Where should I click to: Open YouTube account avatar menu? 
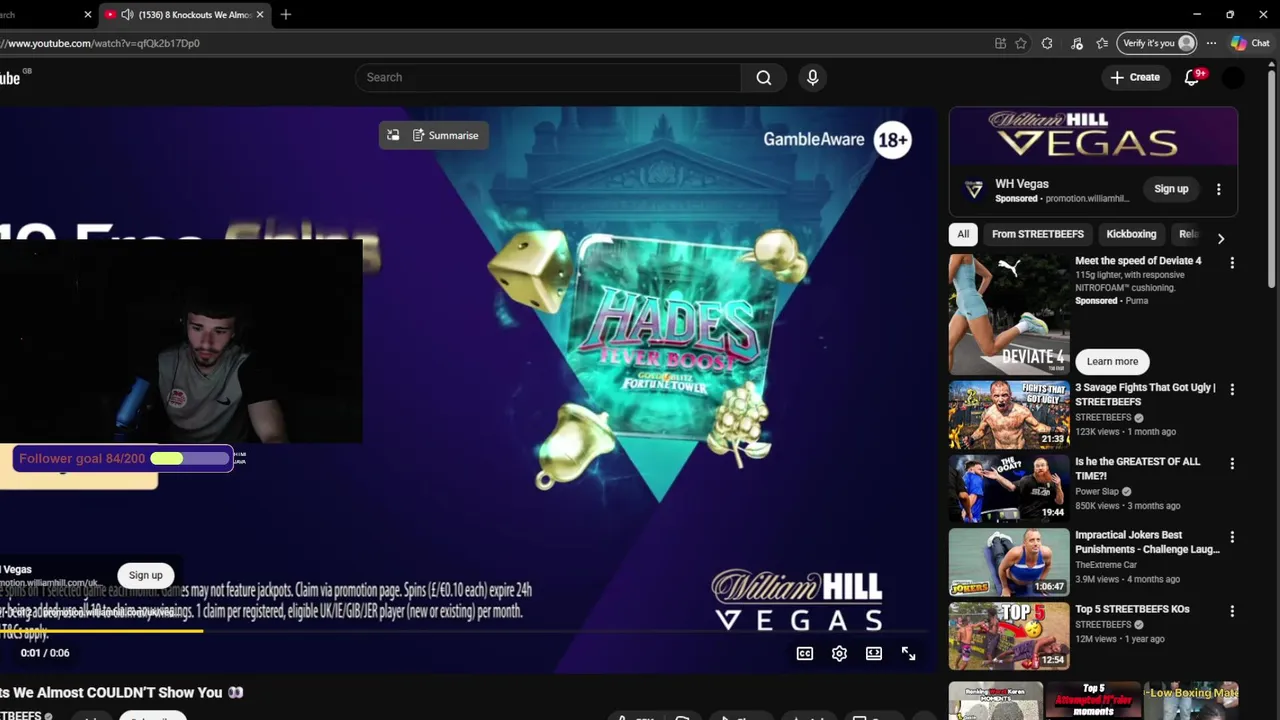1233,77
